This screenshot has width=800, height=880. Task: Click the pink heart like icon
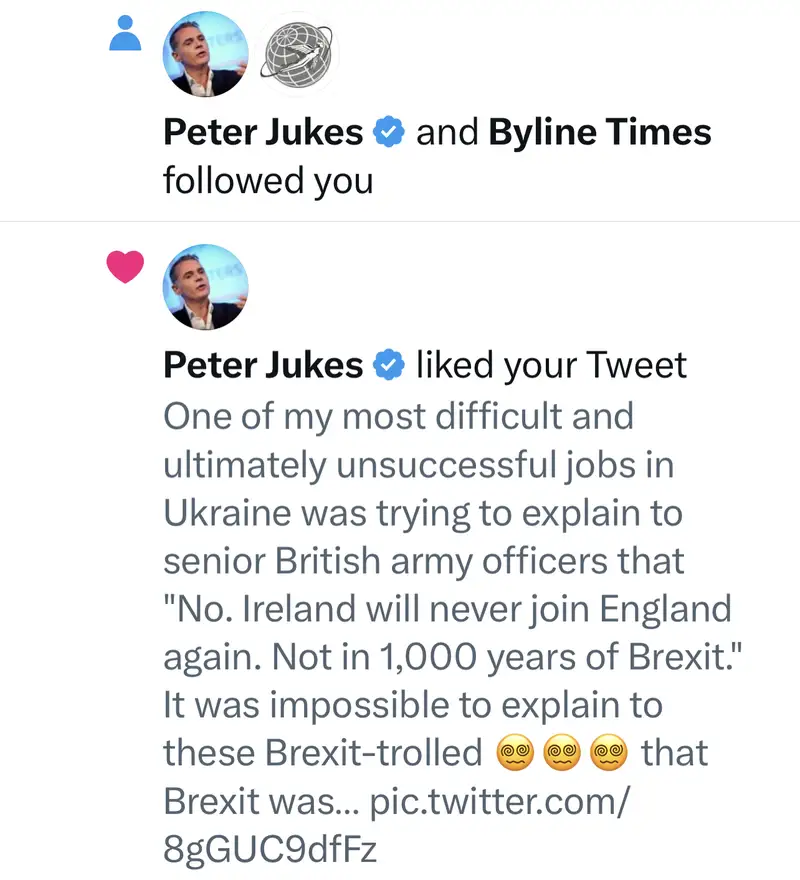pyautogui.click(x=124, y=267)
